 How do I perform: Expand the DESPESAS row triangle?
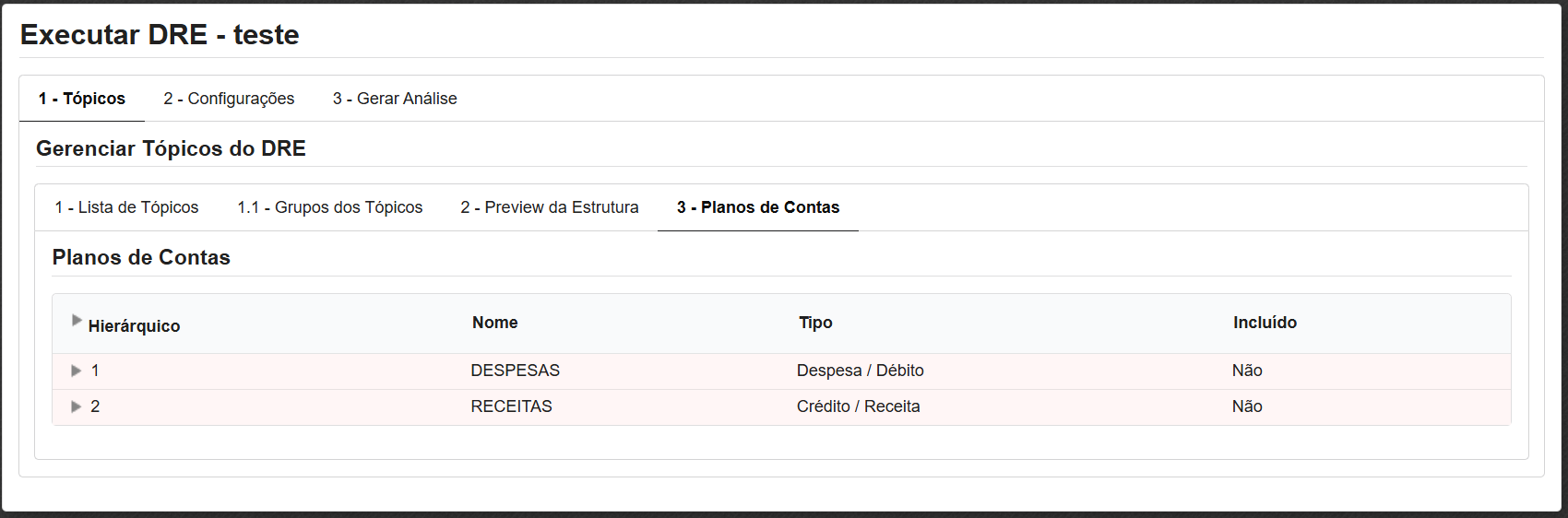pyautogui.click(x=77, y=371)
